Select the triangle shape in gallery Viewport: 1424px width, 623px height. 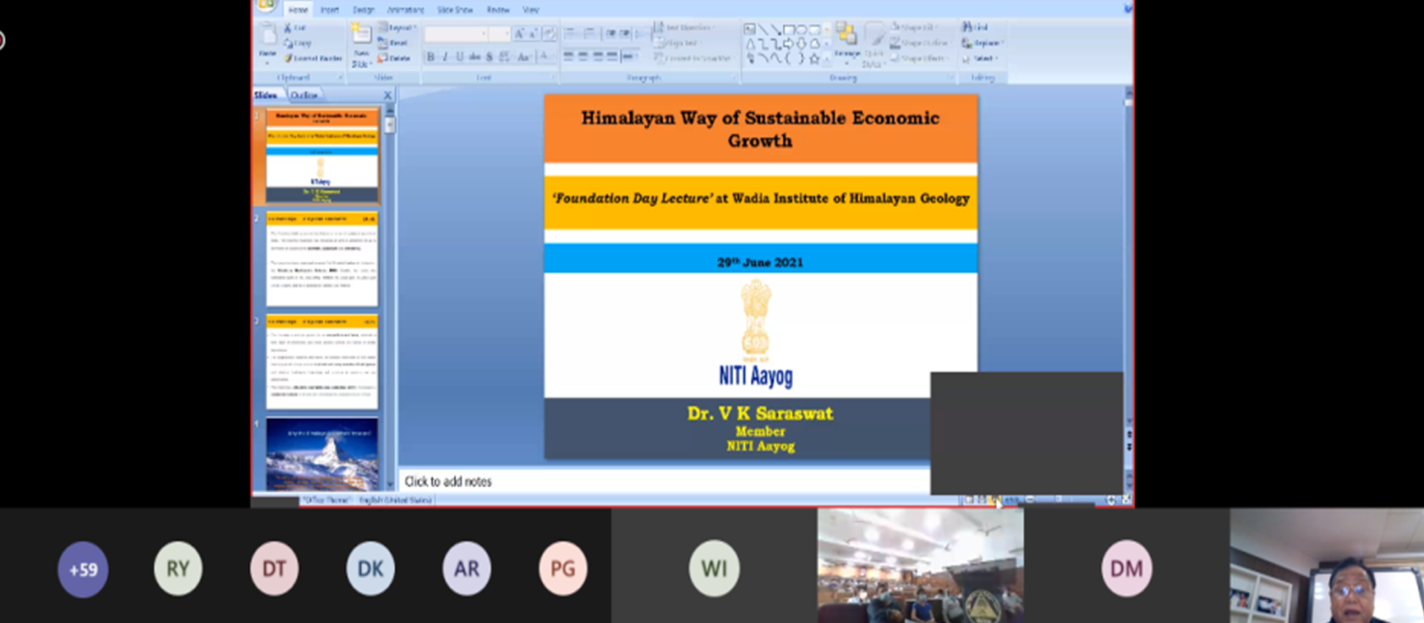751,44
